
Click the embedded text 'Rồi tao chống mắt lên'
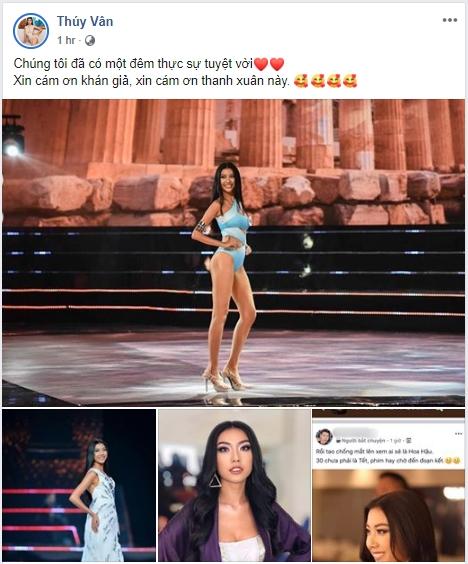pyautogui.click(x=374, y=451)
